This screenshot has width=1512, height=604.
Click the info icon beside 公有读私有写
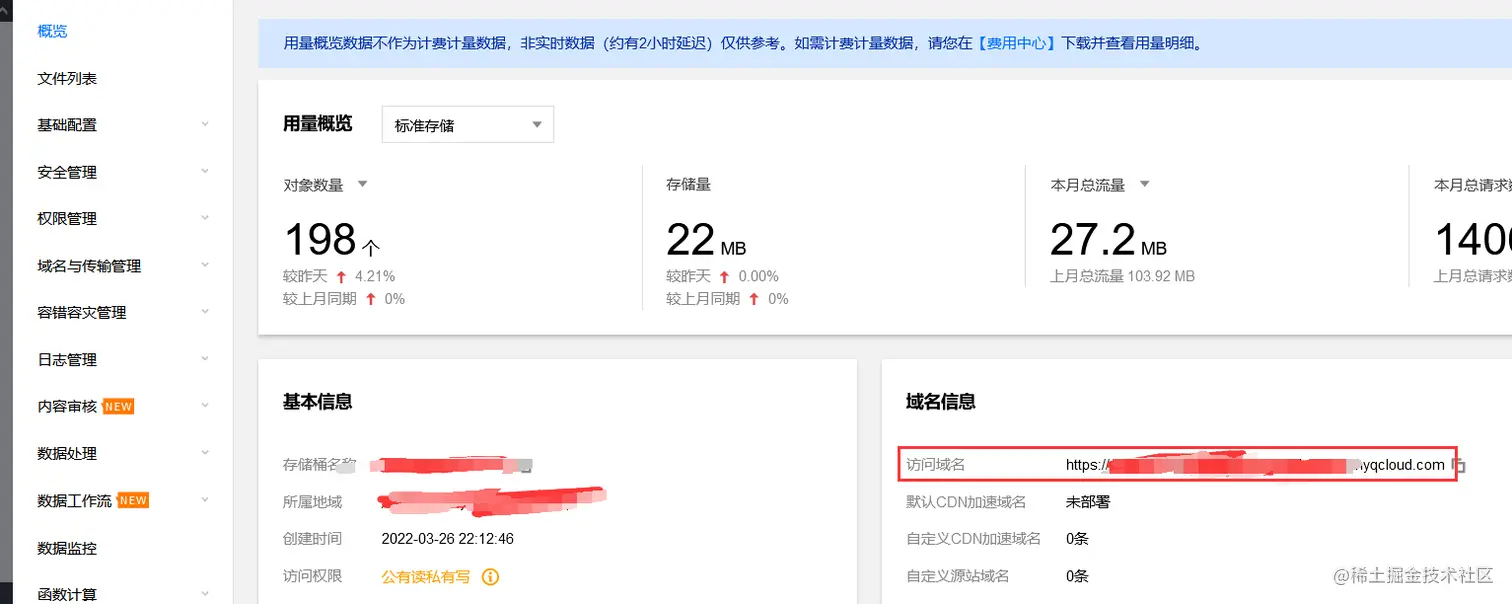[x=490, y=577]
